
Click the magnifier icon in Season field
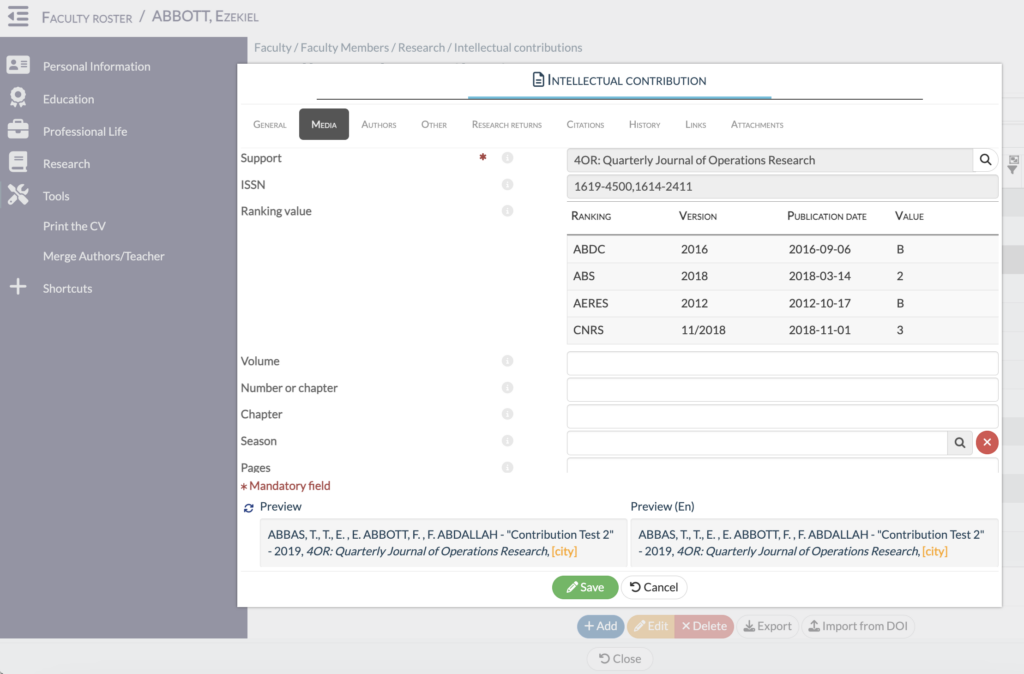(x=960, y=442)
